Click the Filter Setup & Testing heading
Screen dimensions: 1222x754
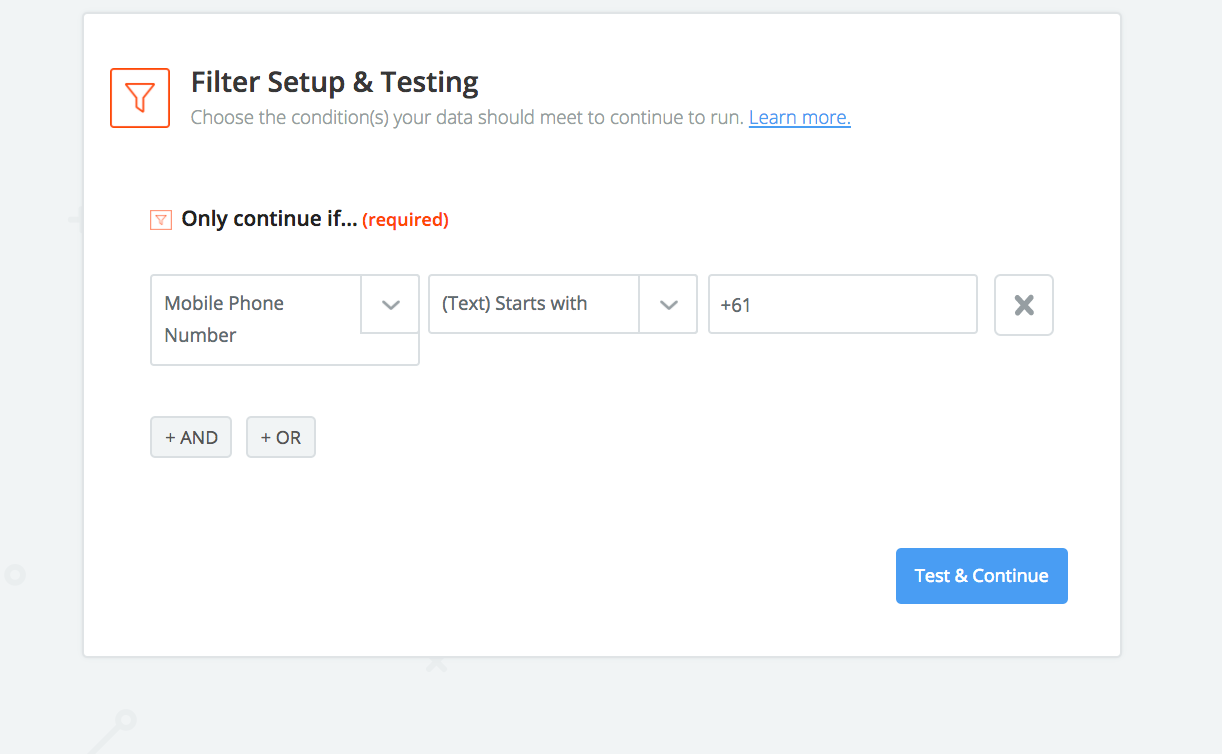[335, 81]
